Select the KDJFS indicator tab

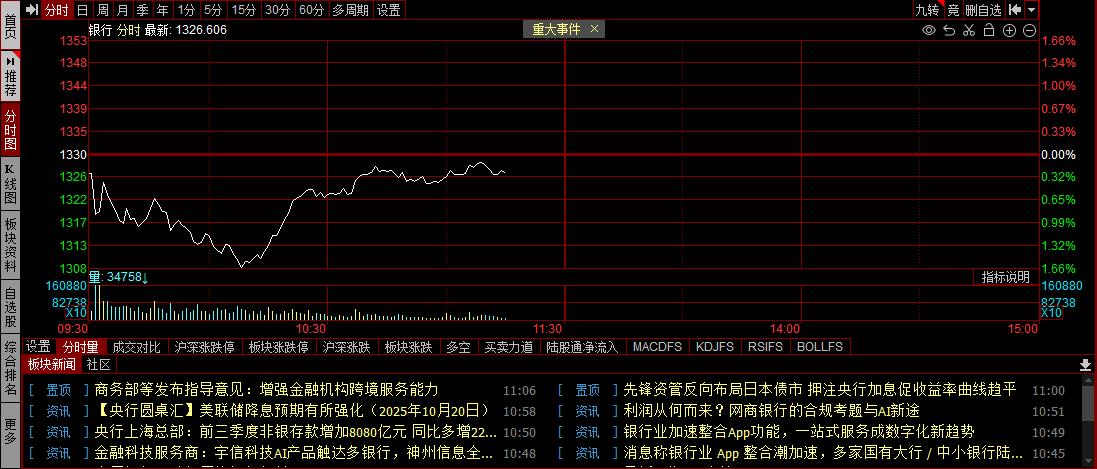tap(714, 346)
